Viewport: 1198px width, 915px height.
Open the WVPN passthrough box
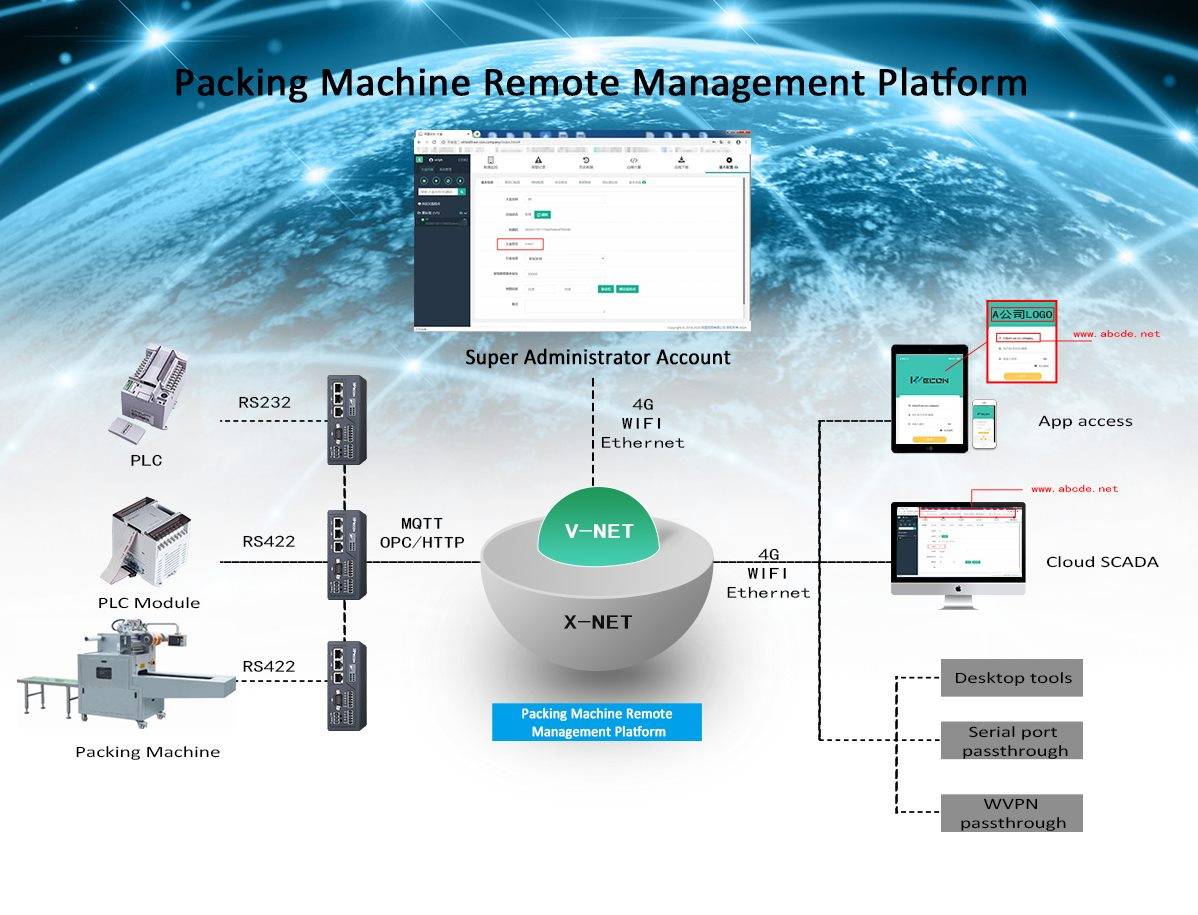coord(1012,813)
